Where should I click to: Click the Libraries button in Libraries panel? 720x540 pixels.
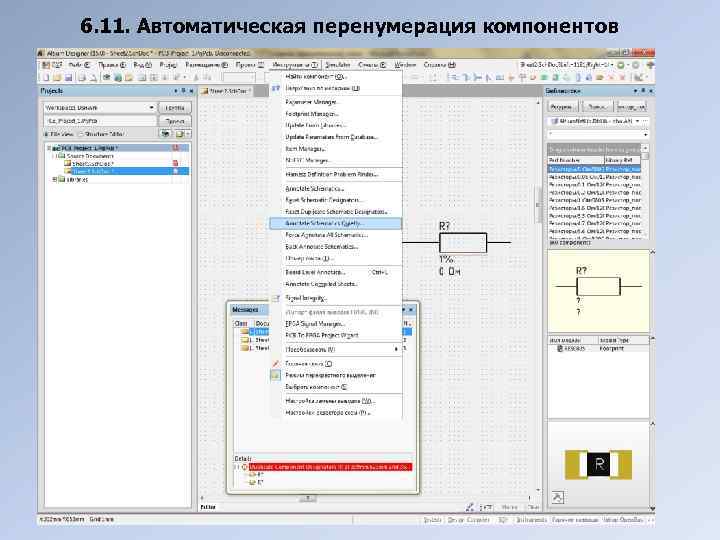pyautogui.click(x=562, y=107)
